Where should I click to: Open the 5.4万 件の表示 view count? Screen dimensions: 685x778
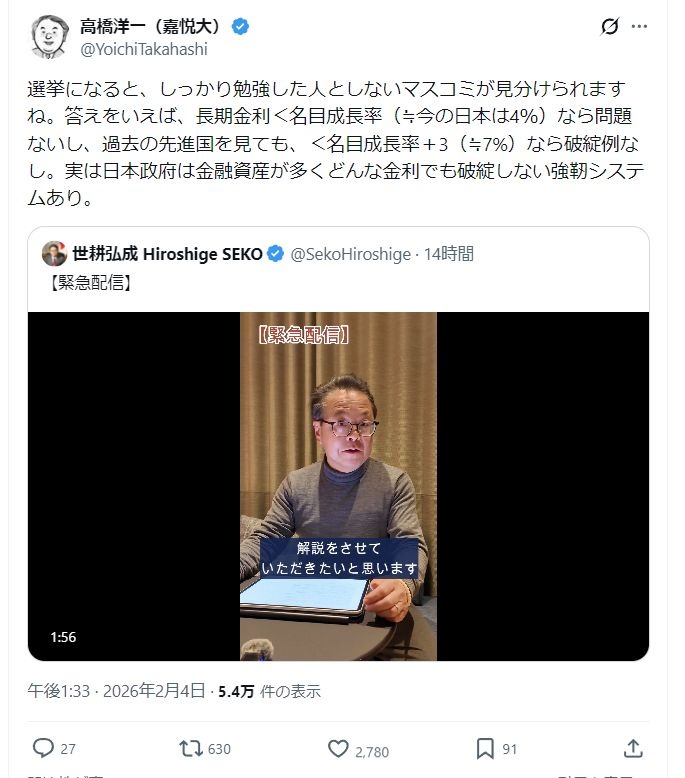coord(269,691)
